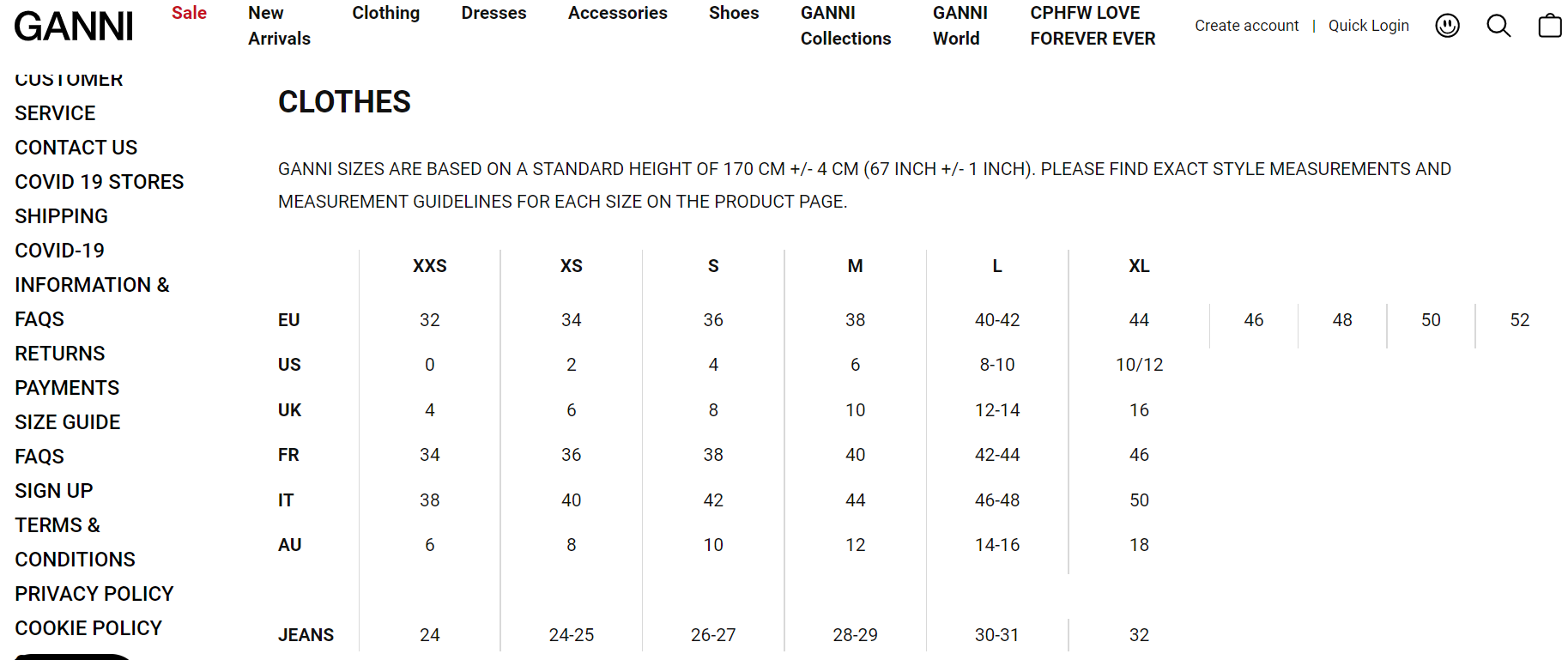The width and height of the screenshot is (1568, 660).
Task: Open Privacy Policy from sidebar
Action: pos(94,594)
